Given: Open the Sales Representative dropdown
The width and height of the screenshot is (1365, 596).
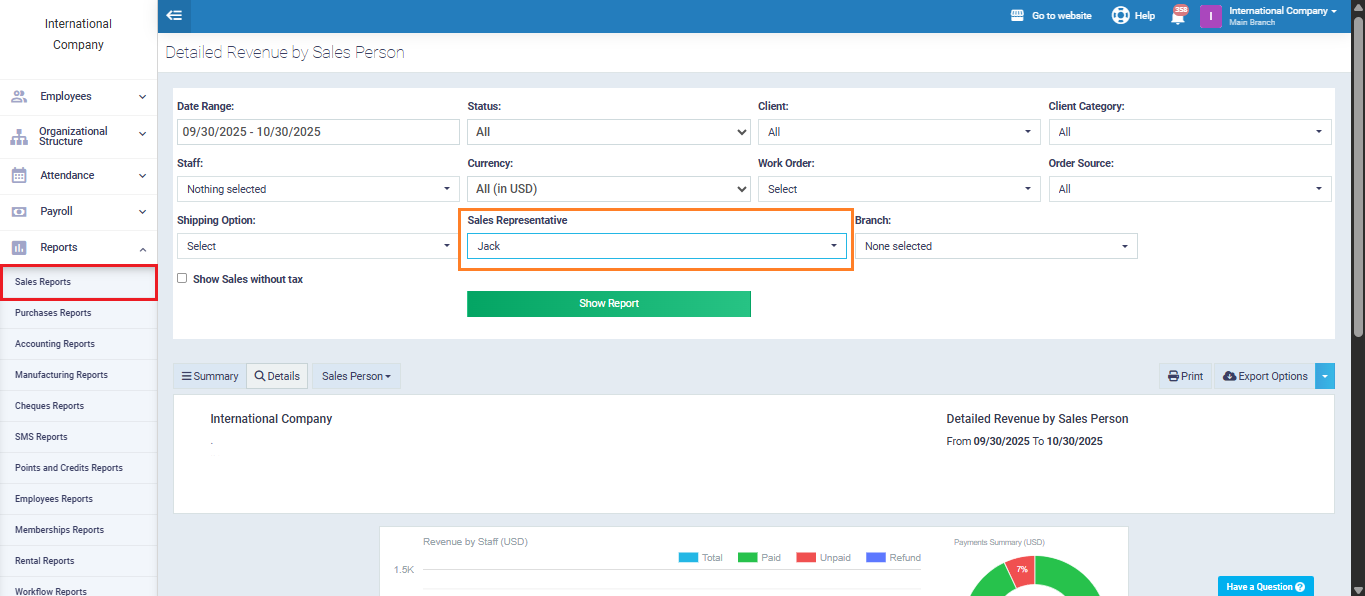Looking at the screenshot, I should pos(656,246).
